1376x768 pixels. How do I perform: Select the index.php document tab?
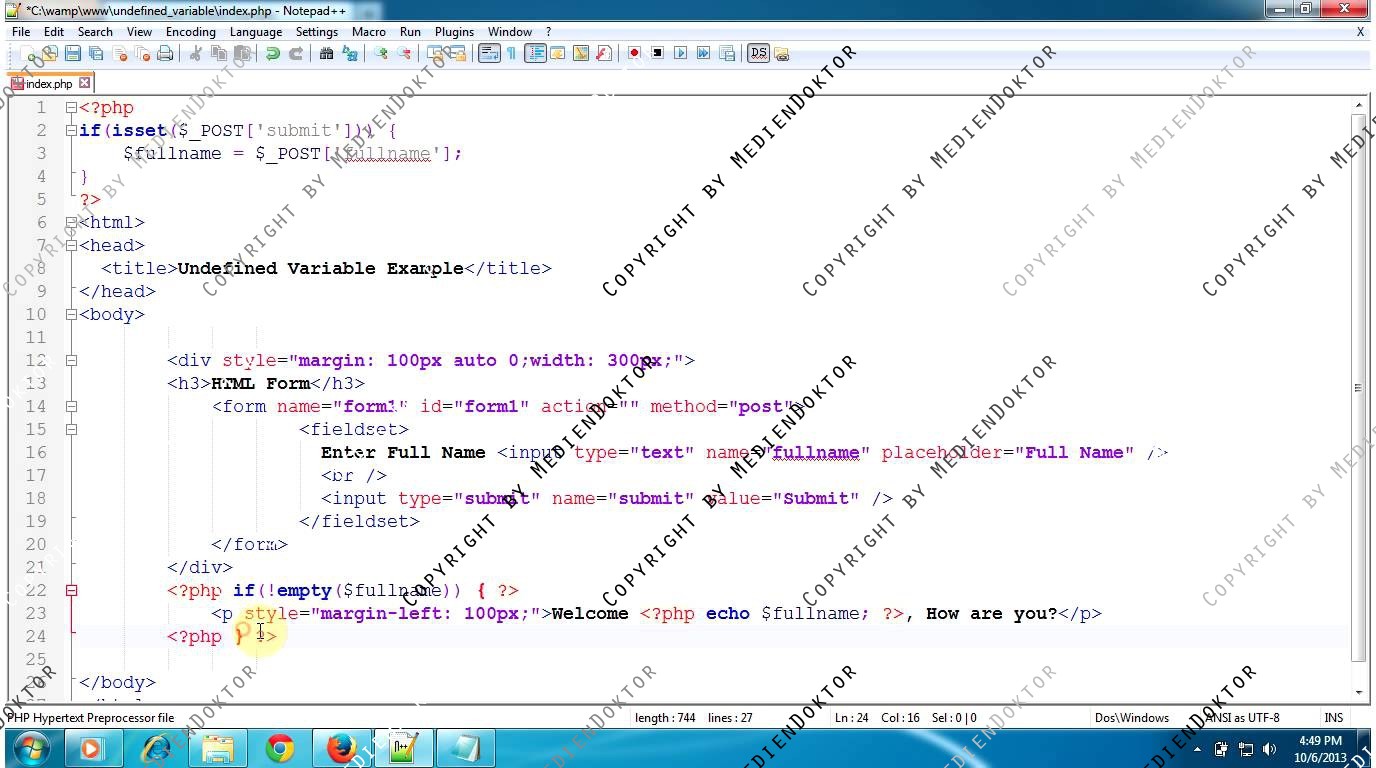coord(50,84)
